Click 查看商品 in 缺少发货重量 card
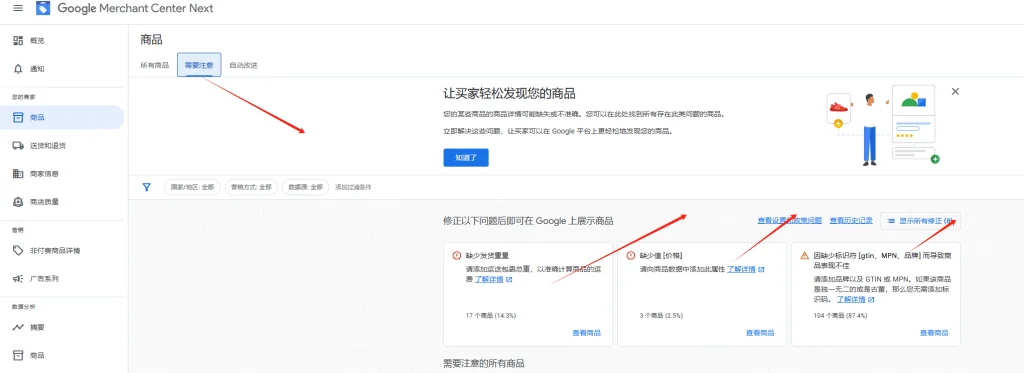1024x373 pixels. coord(586,332)
